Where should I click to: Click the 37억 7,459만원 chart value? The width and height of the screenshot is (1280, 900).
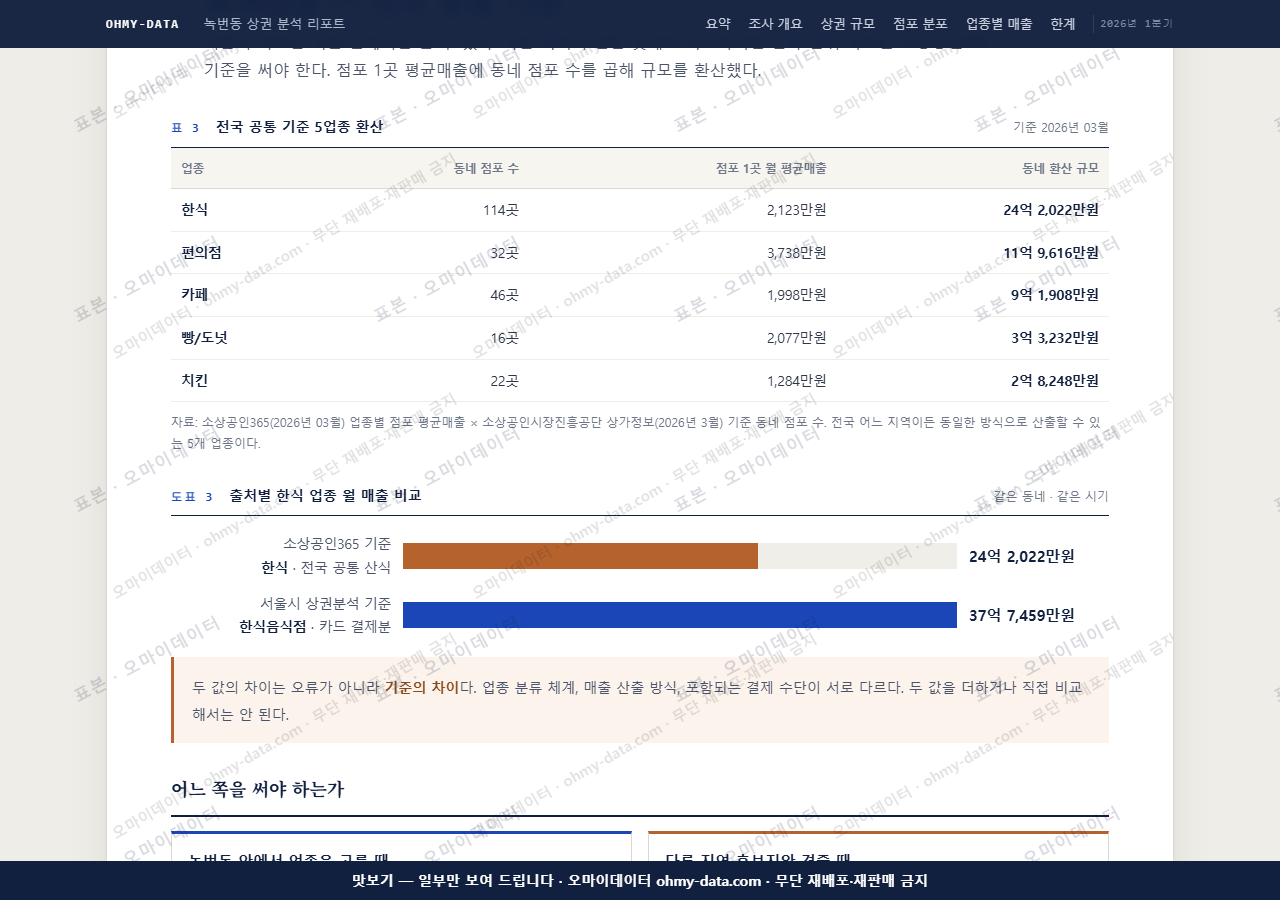coord(1021,615)
